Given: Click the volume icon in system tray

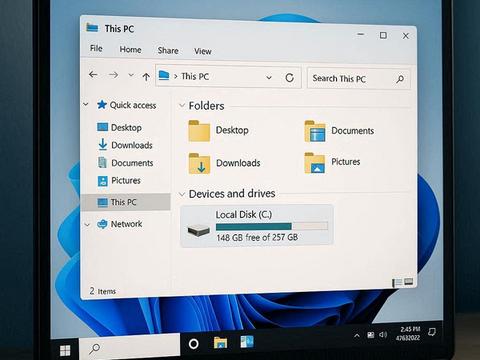Looking at the screenshot, I should (383, 334).
